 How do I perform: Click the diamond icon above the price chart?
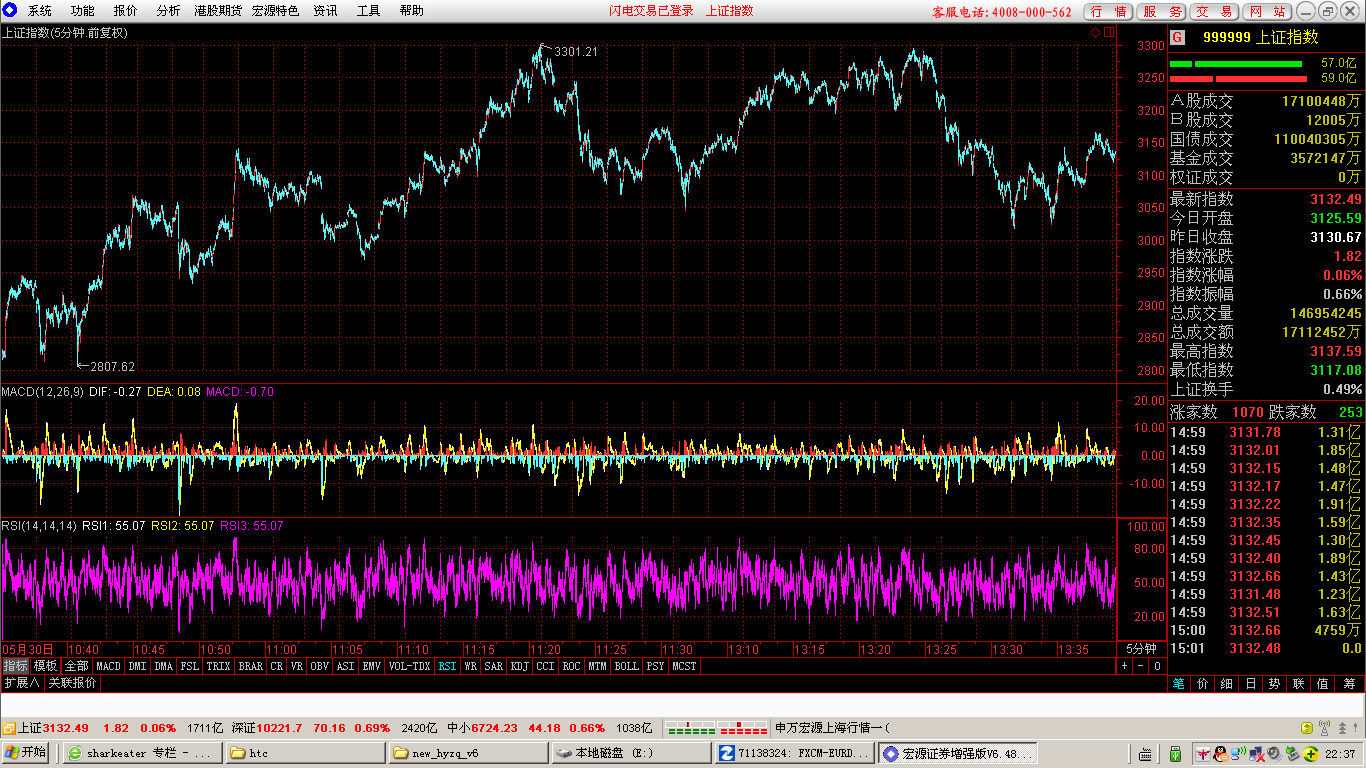tap(1095, 32)
